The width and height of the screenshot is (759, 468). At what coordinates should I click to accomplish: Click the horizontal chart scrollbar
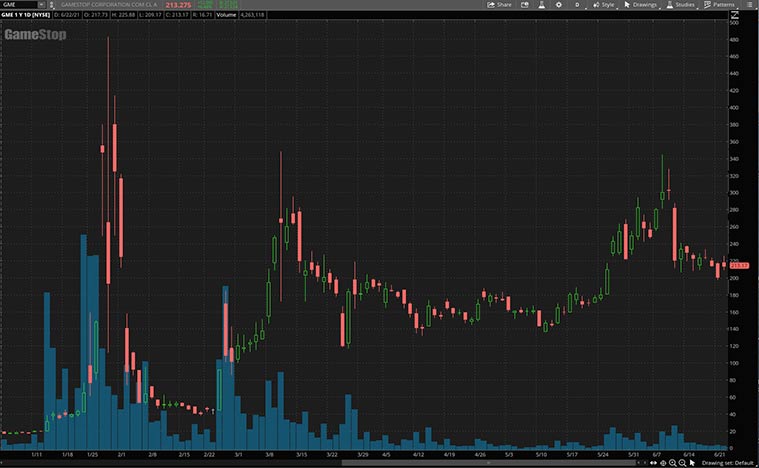tap(489, 463)
